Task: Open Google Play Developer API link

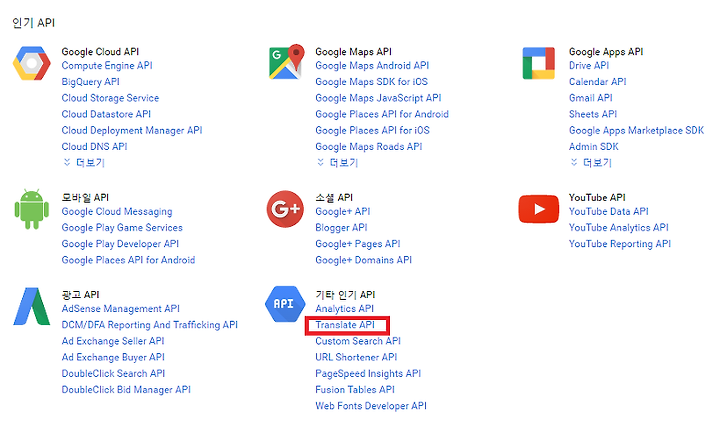Action: pos(120,244)
